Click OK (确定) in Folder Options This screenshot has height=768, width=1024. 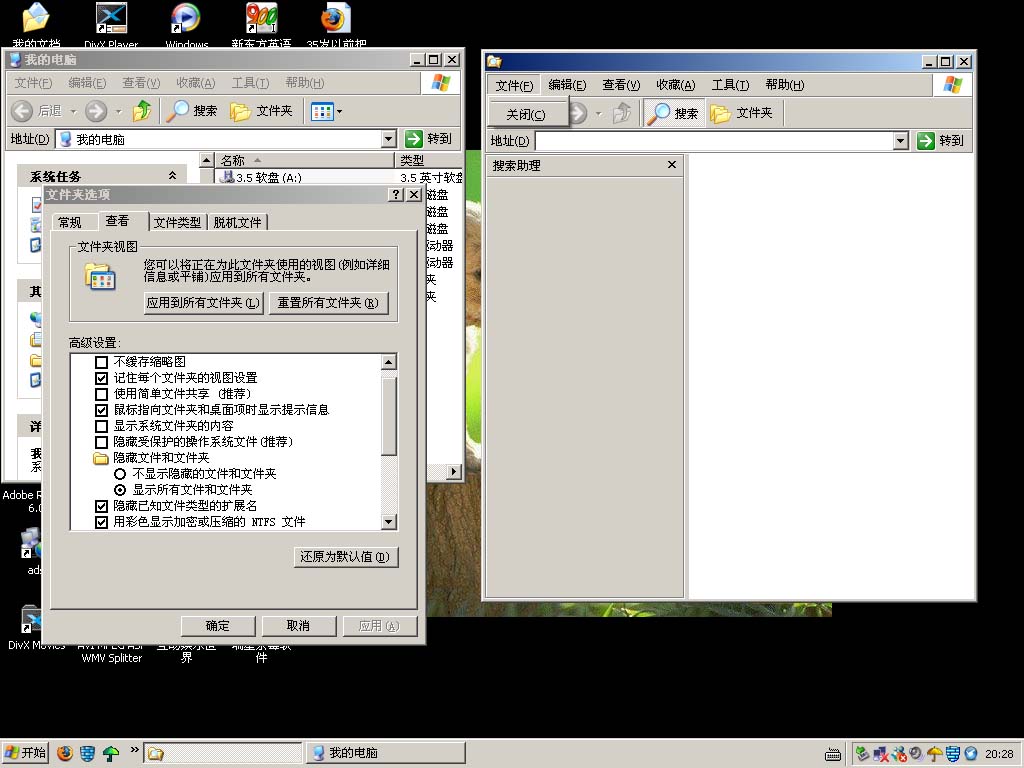(217, 626)
